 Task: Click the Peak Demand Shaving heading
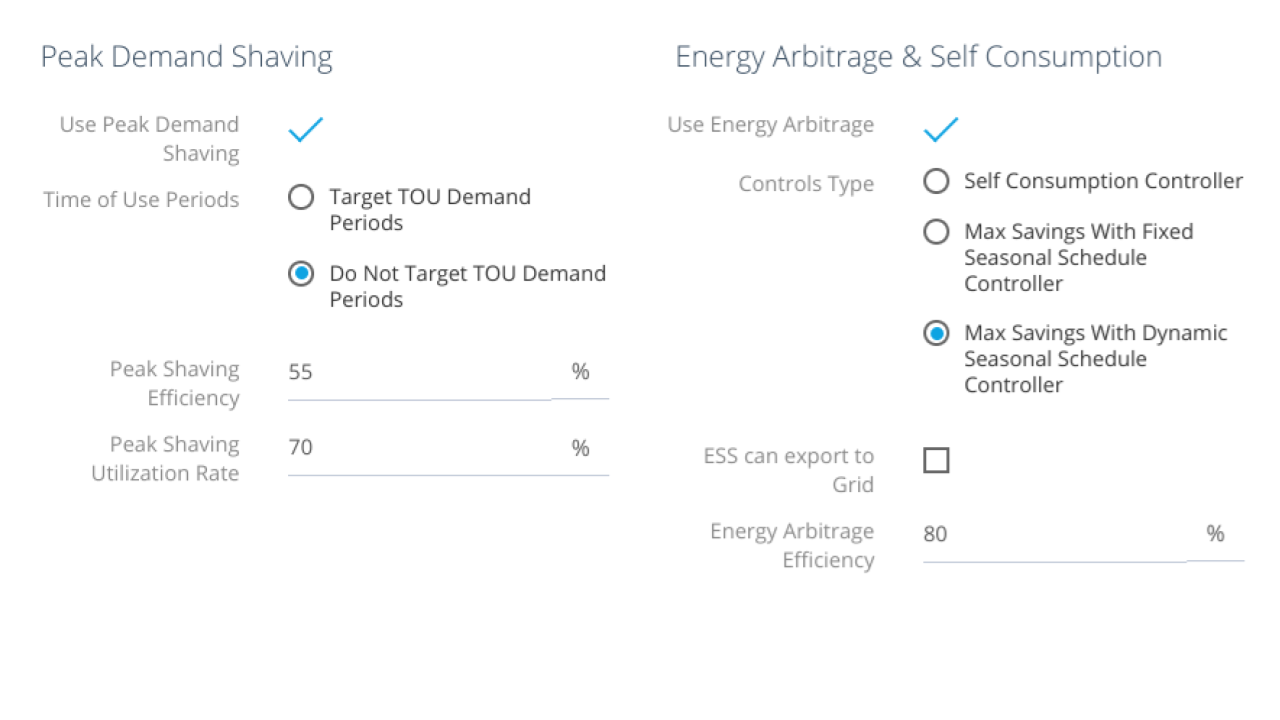pyautogui.click(x=186, y=57)
